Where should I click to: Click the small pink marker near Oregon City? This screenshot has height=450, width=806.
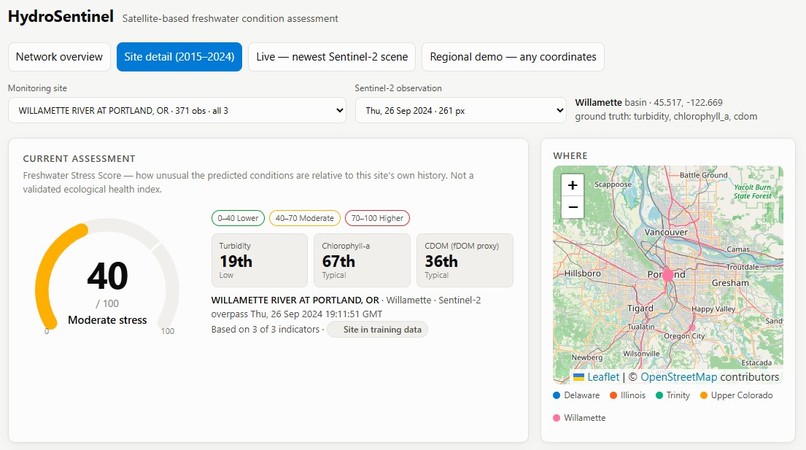(692, 327)
